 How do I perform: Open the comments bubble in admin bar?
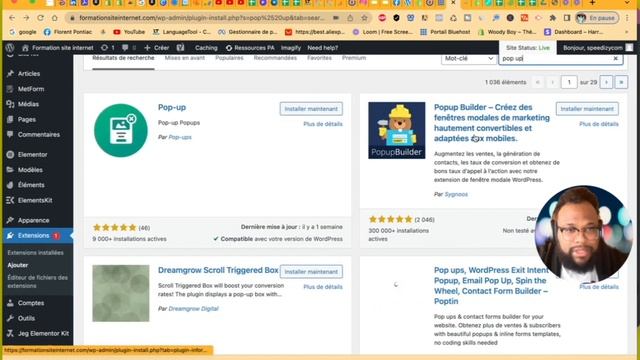tap(129, 48)
